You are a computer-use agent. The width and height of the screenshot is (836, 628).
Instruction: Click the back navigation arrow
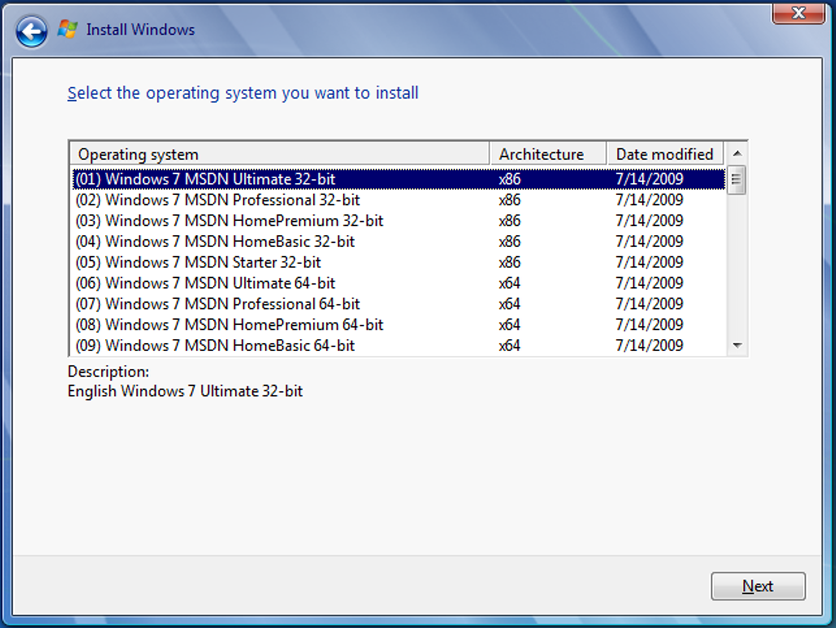point(31,31)
